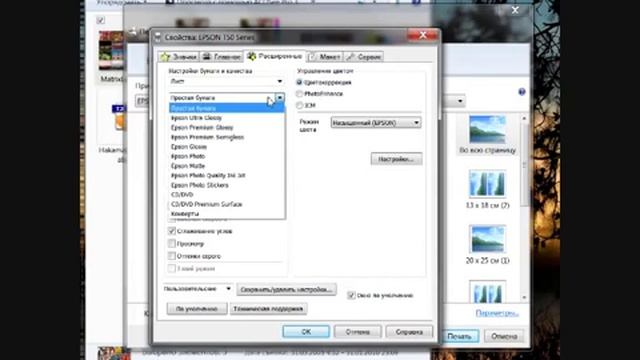Click the Настройки... button
Screen dimensions: 640x360
coord(396,159)
